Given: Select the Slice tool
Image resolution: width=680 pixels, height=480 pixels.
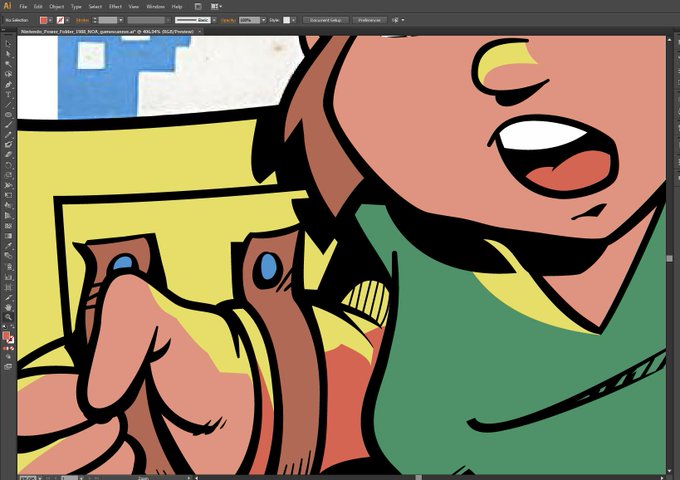Looking at the screenshot, I should coord(8,297).
